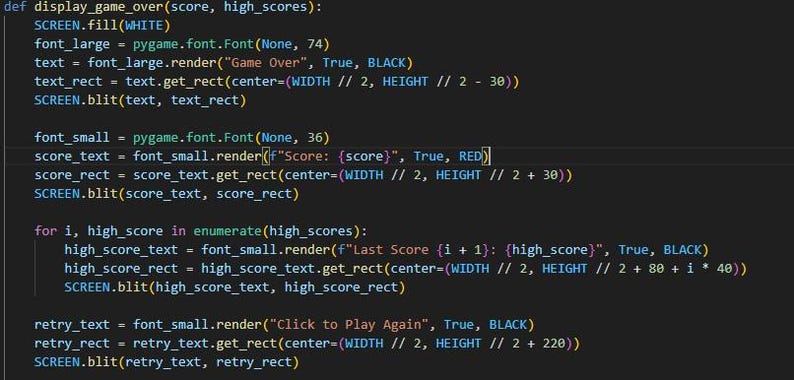Viewport: 794px width, 380px height.
Task: Click the SCREEN.blit(retry_text, retry_rect) line
Action: pos(167,362)
